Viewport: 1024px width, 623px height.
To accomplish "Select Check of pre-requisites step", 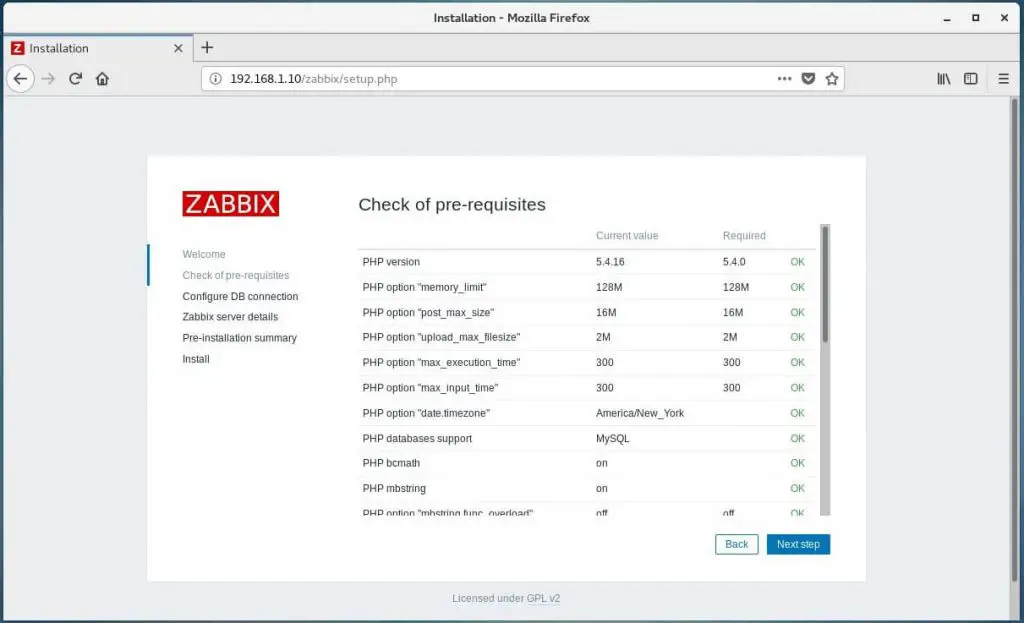I will click(236, 276).
